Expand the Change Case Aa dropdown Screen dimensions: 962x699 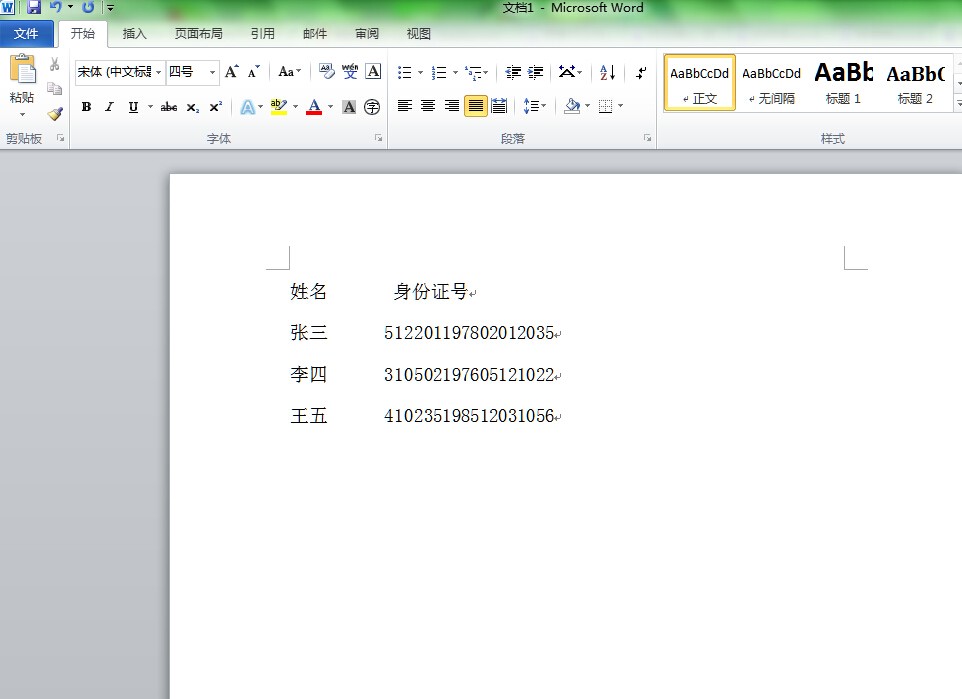(x=290, y=72)
